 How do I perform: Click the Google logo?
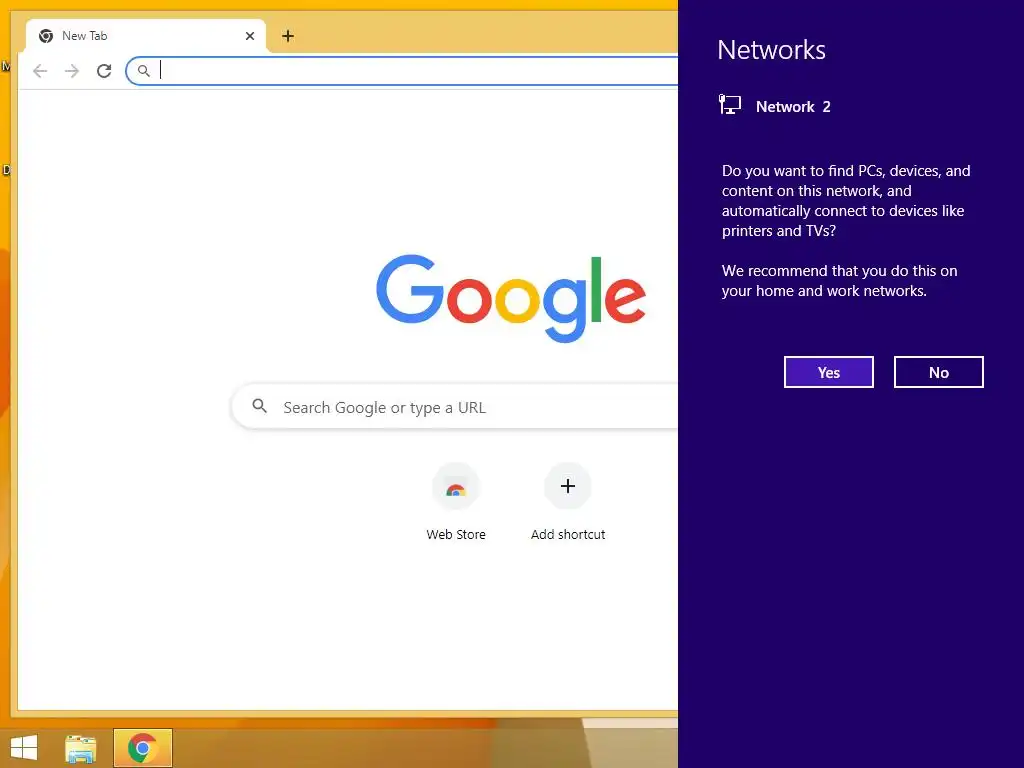point(511,298)
